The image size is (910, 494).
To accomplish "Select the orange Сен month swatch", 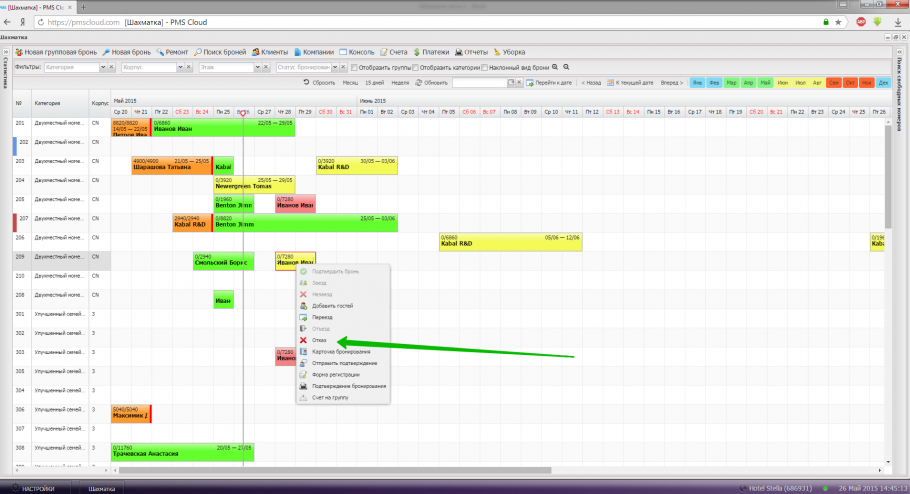I will (x=832, y=83).
